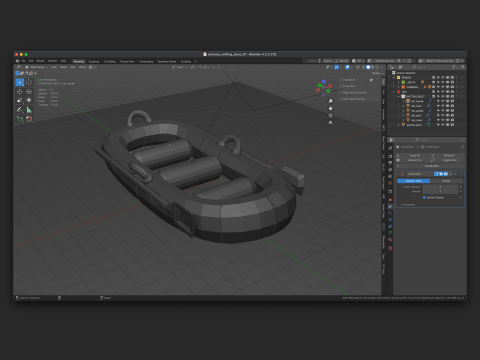The width and height of the screenshot is (480, 360).
Task: Select the Transform tool
Action: pyautogui.click(x=29, y=100)
